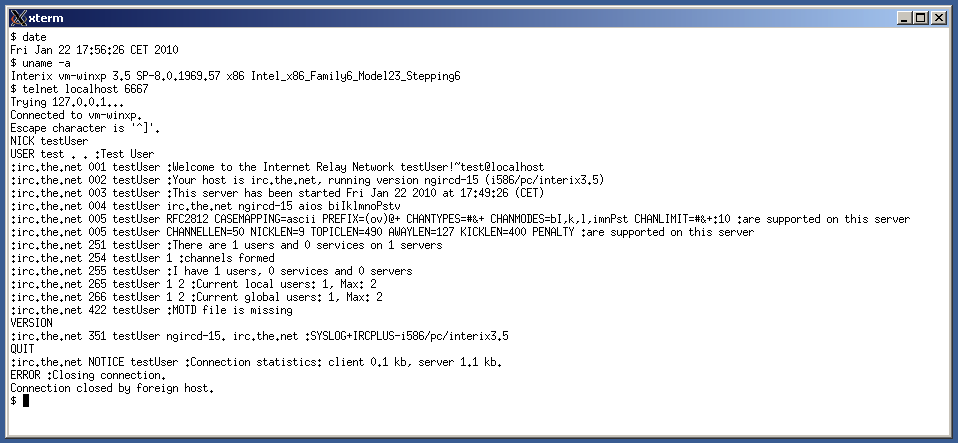This screenshot has height=443, width=958.
Task: Click the "VERSION" command line
Action: [31, 323]
